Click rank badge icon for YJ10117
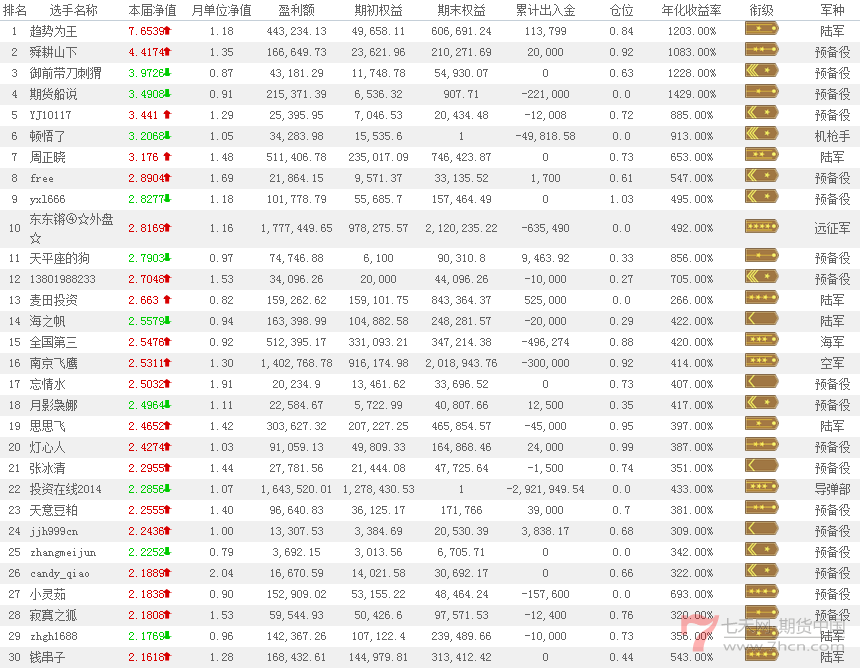This screenshot has height=668, width=860. [x=762, y=113]
